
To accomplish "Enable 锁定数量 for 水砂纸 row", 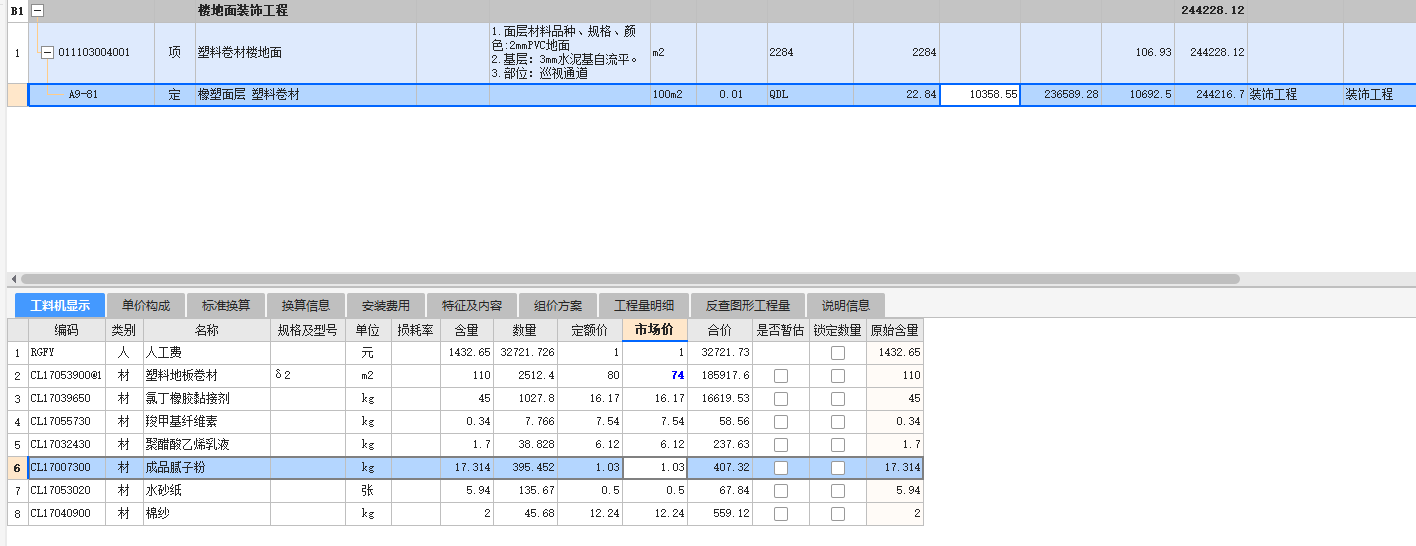I will [x=838, y=490].
